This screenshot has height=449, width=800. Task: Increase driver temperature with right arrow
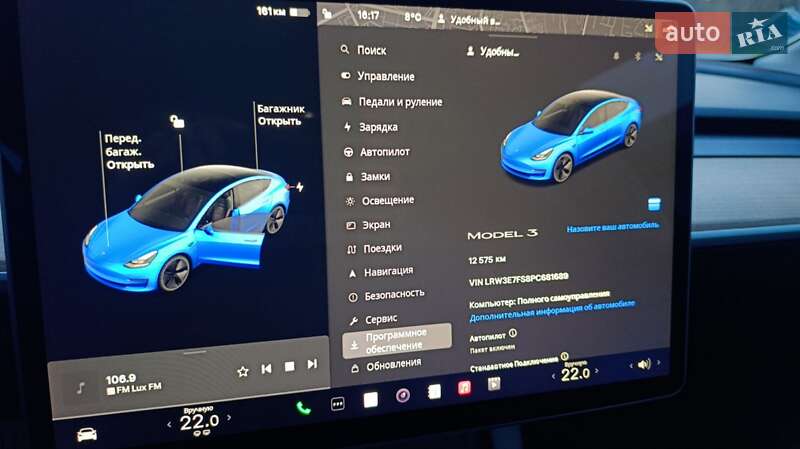tap(229, 417)
